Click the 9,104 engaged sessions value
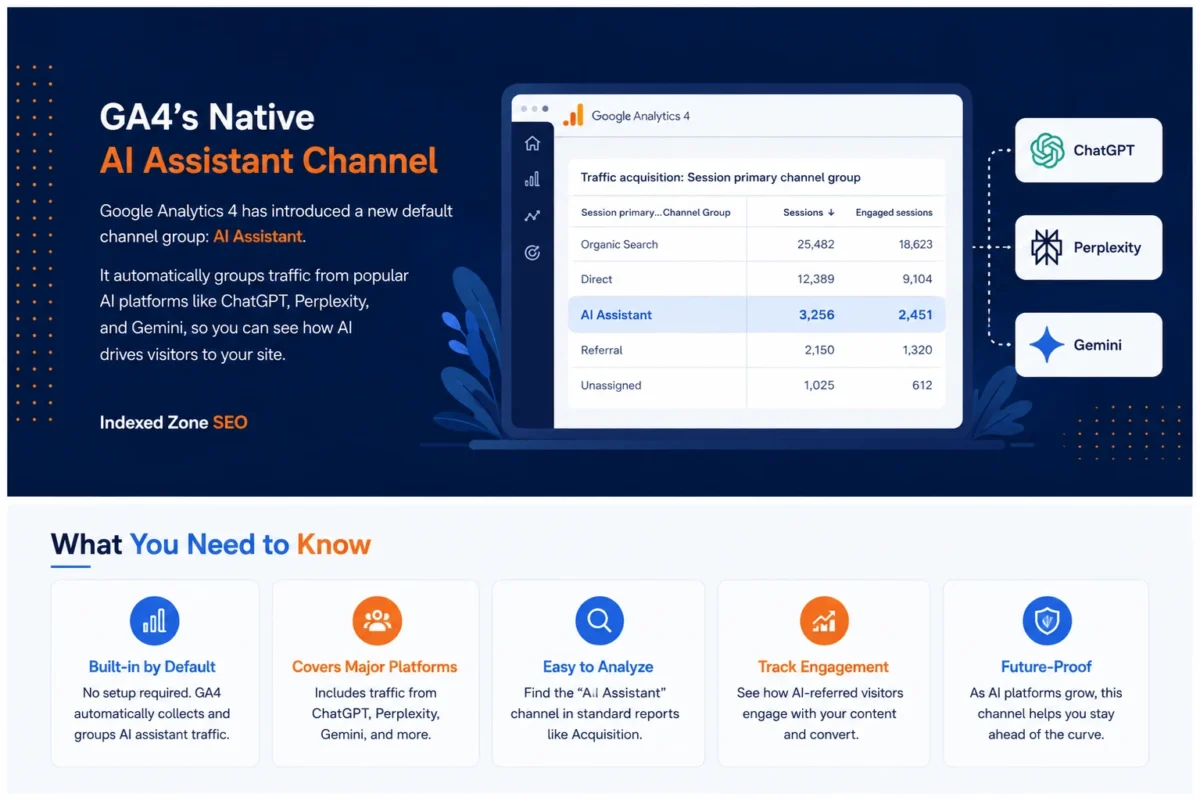This screenshot has height=801, width=1200. tap(916, 279)
